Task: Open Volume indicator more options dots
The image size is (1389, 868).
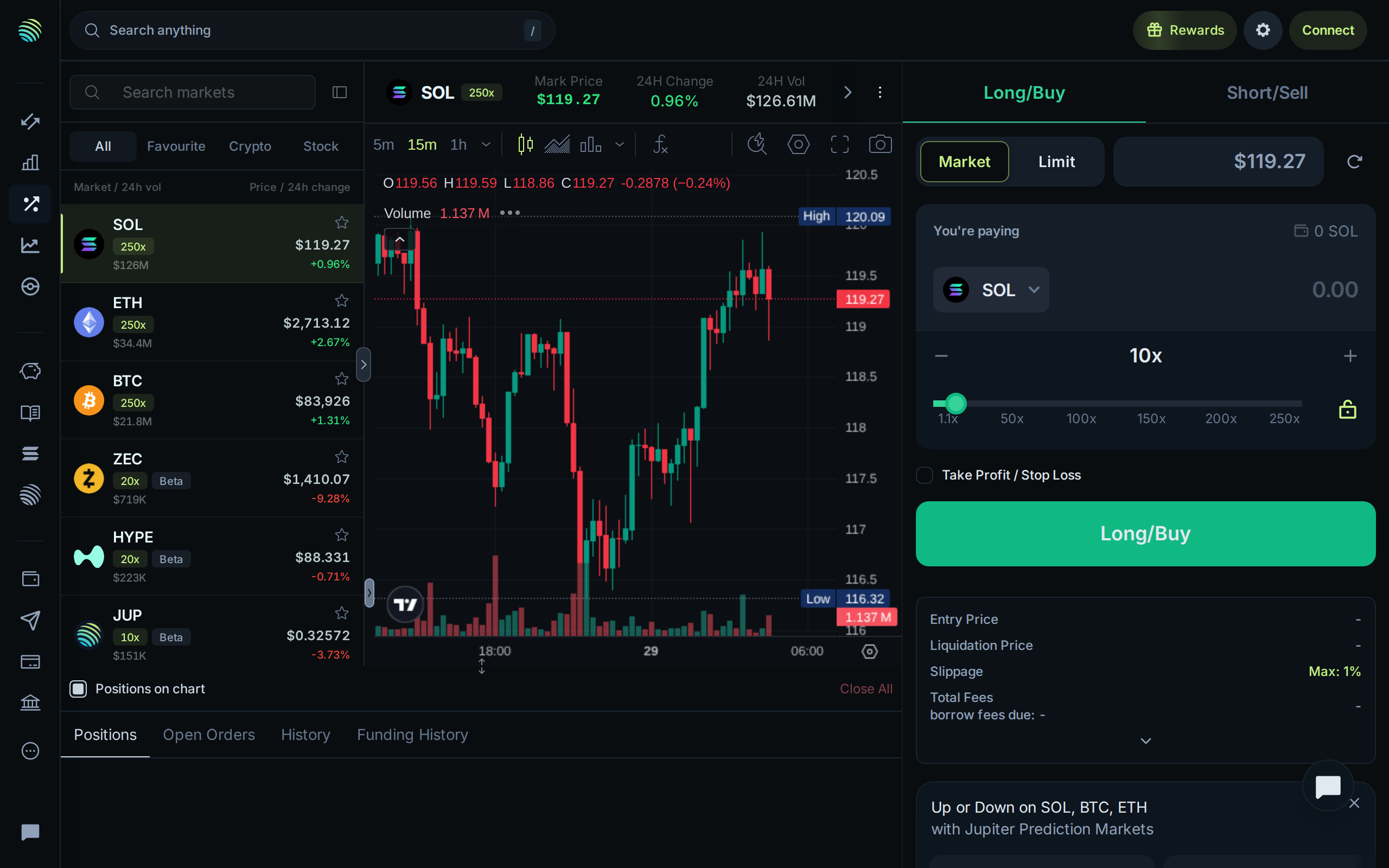Action: [509, 213]
